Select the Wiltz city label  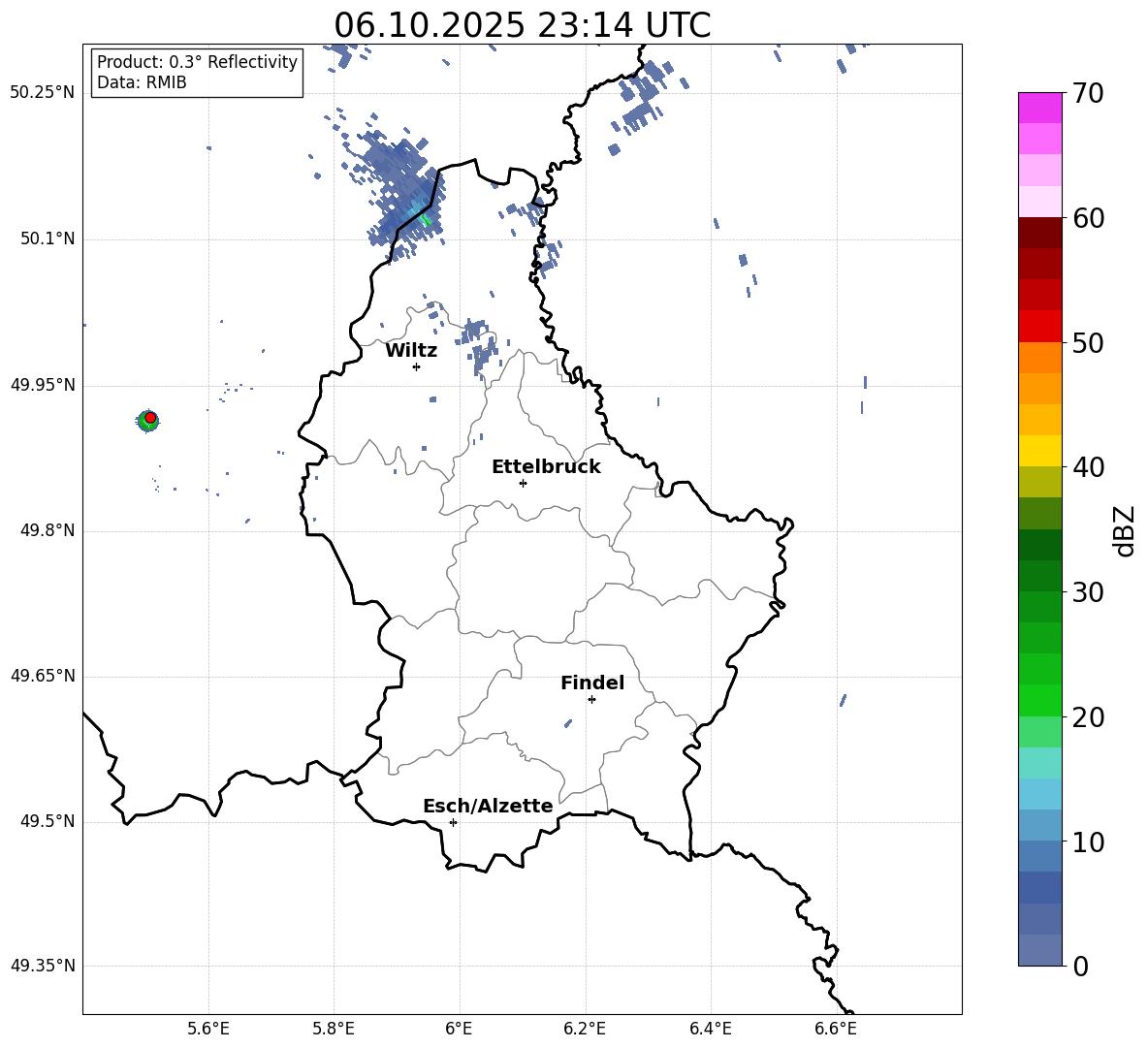[411, 351]
